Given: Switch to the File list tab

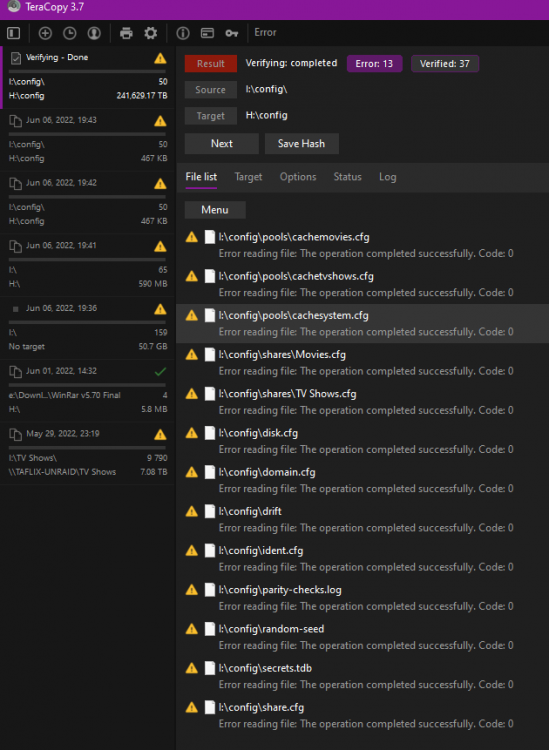Looking at the screenshot, I should [201, 177].
